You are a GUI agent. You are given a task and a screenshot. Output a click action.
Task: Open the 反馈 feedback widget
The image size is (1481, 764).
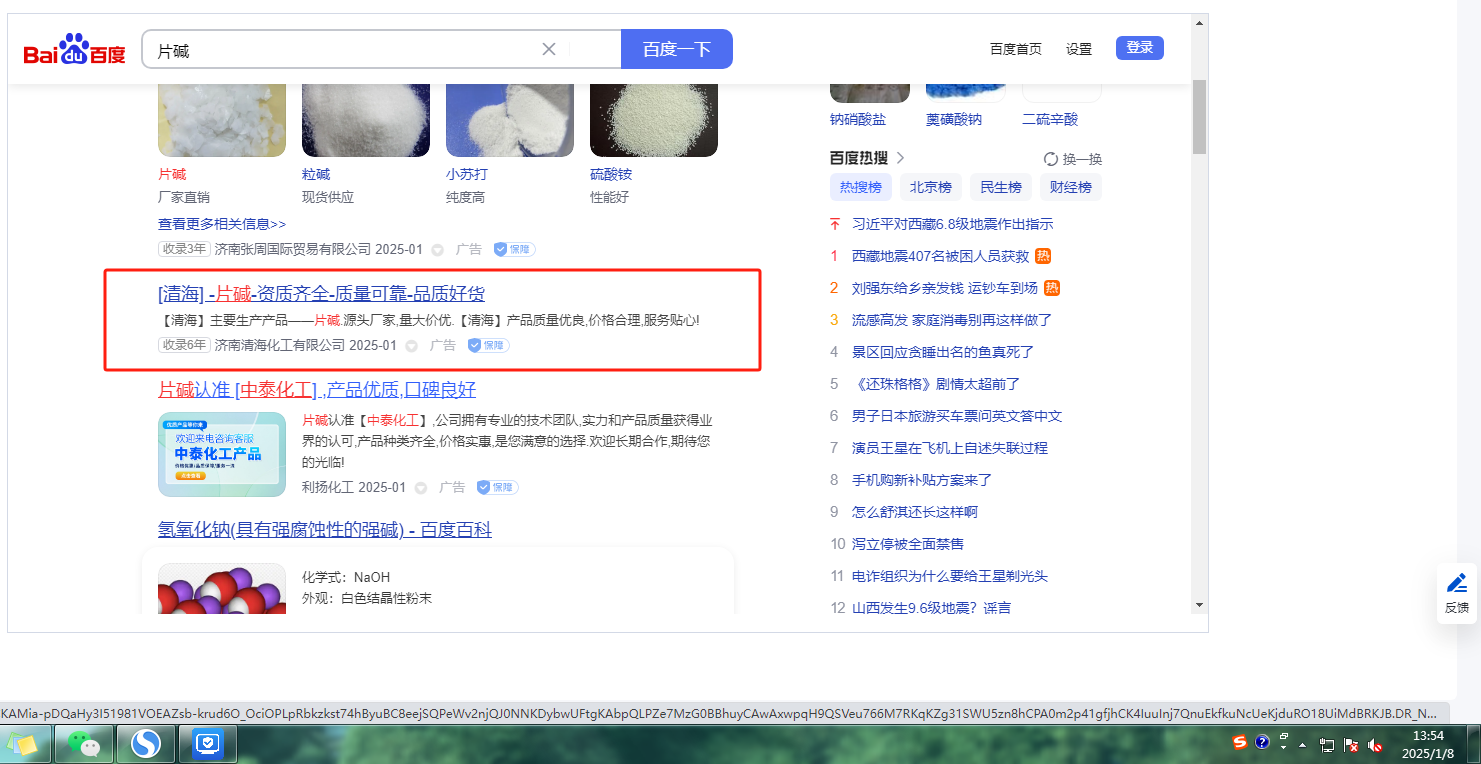(1457, 593)
